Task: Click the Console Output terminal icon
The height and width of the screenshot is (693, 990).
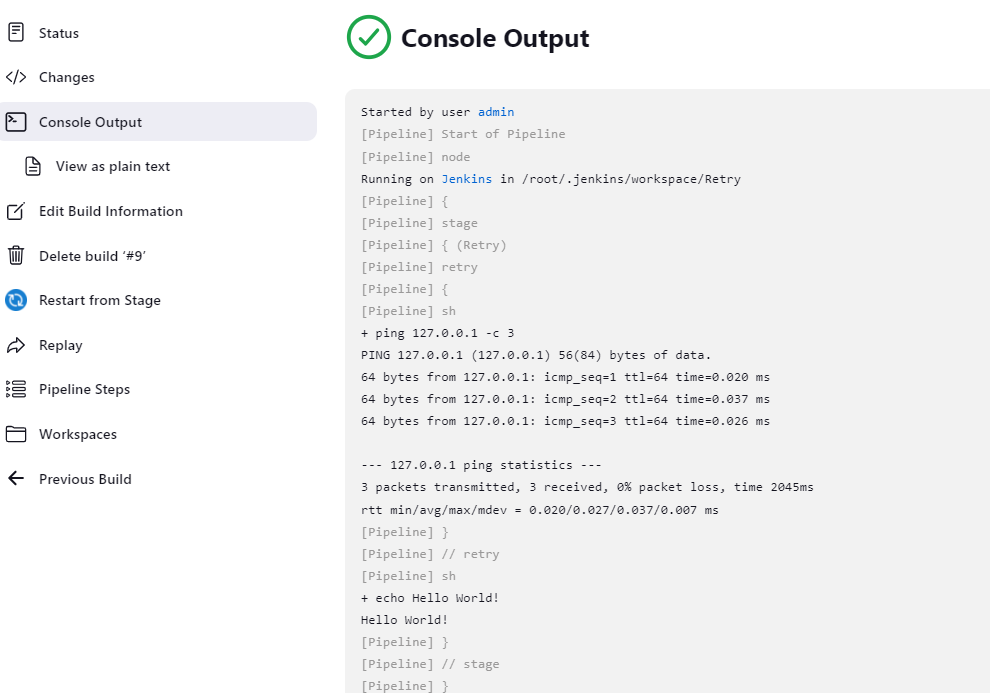Action: (16, 122)
